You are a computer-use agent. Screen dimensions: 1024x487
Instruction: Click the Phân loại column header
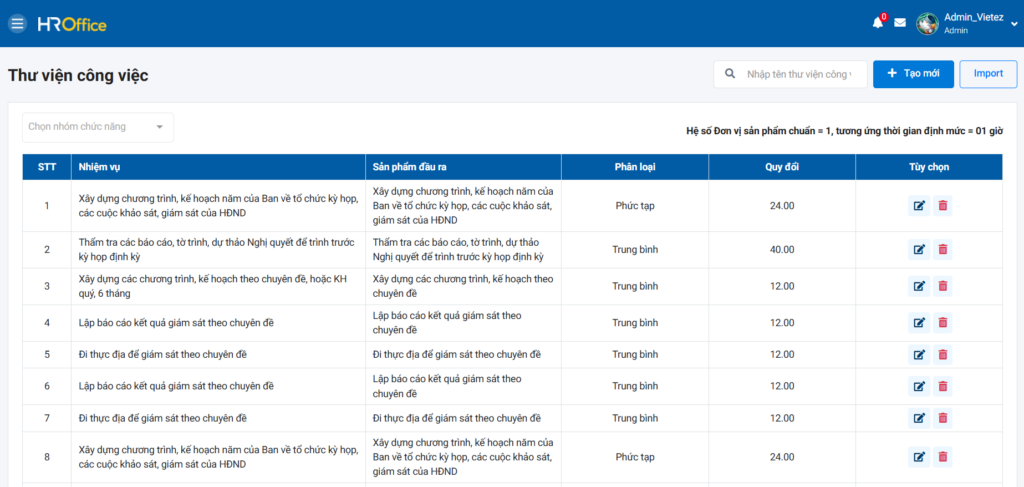pos(635,167)
